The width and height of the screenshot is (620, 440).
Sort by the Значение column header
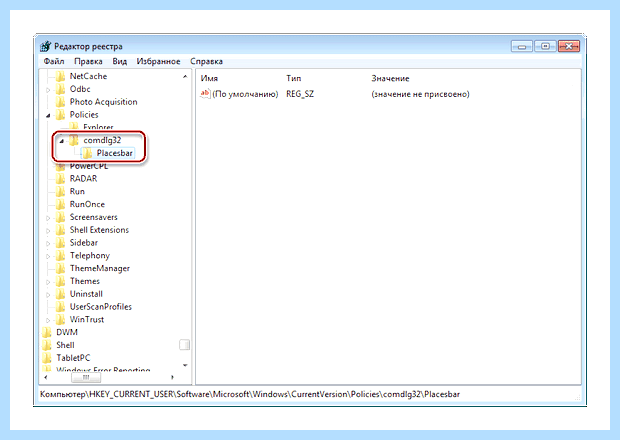click(390, 78)
